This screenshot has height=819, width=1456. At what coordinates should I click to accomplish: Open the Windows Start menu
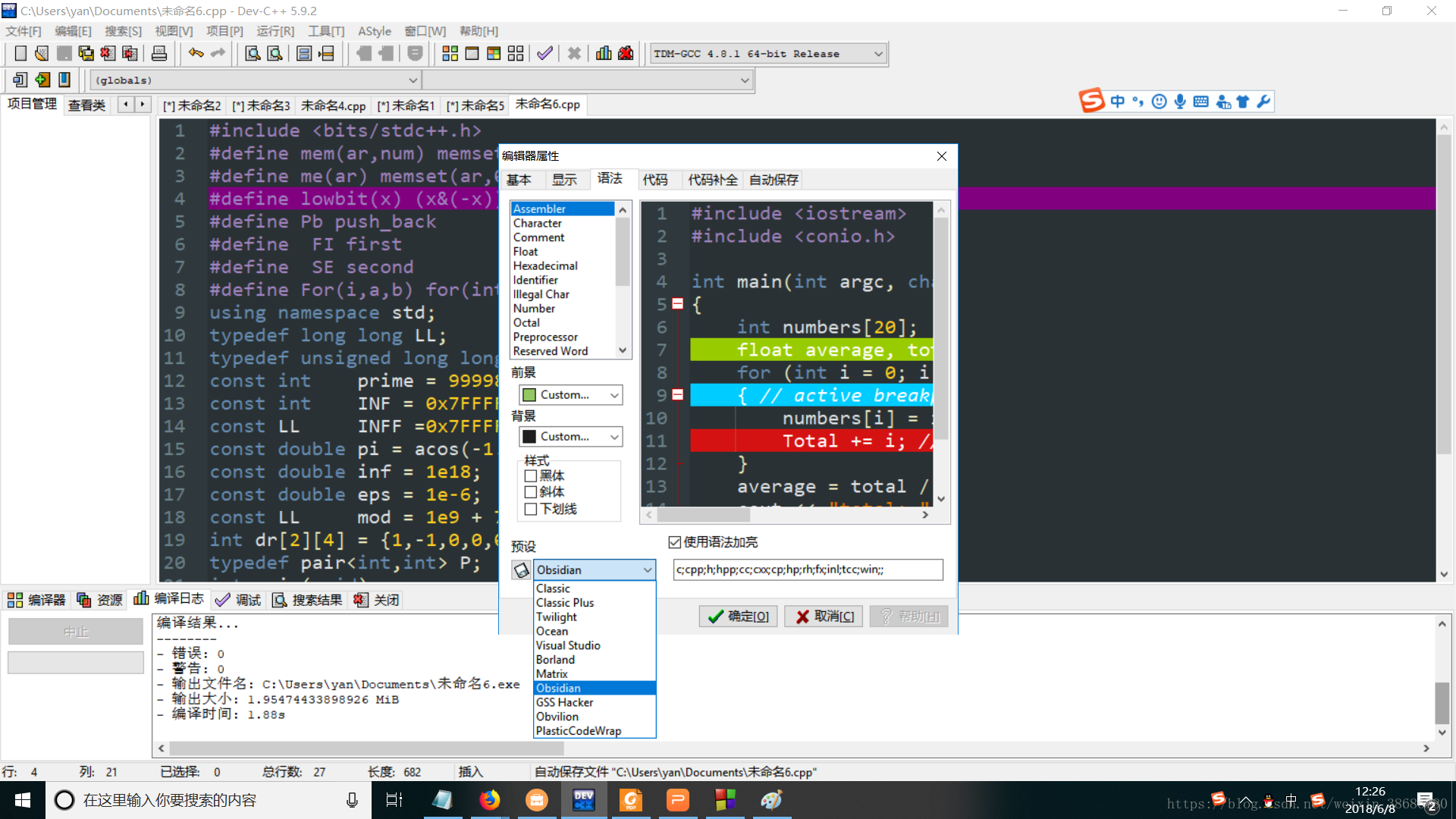pyautogui.click(x=23, y=800)
